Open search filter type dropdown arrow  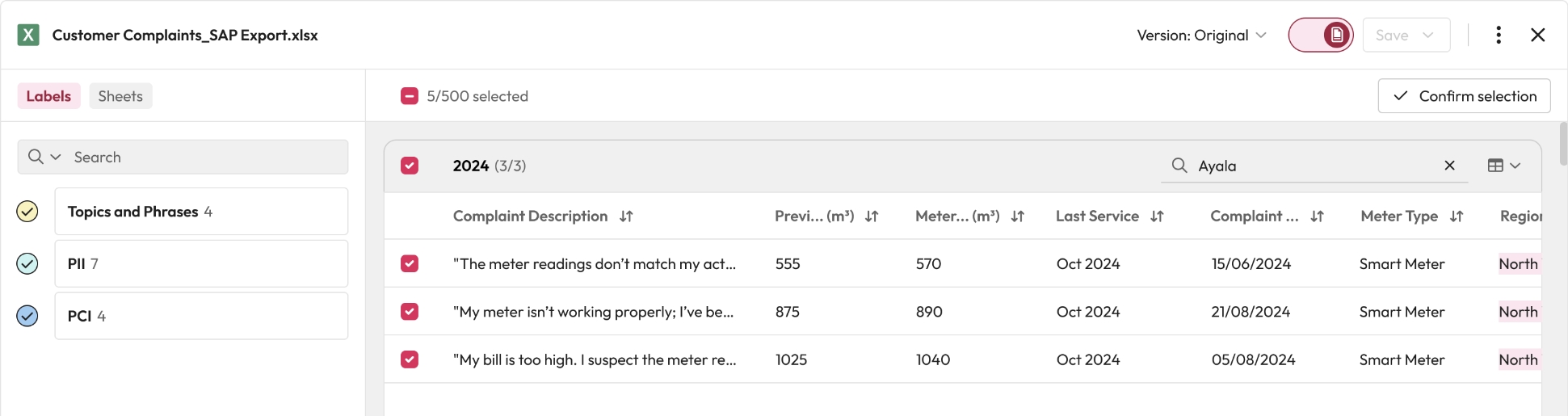pos(56,157)
